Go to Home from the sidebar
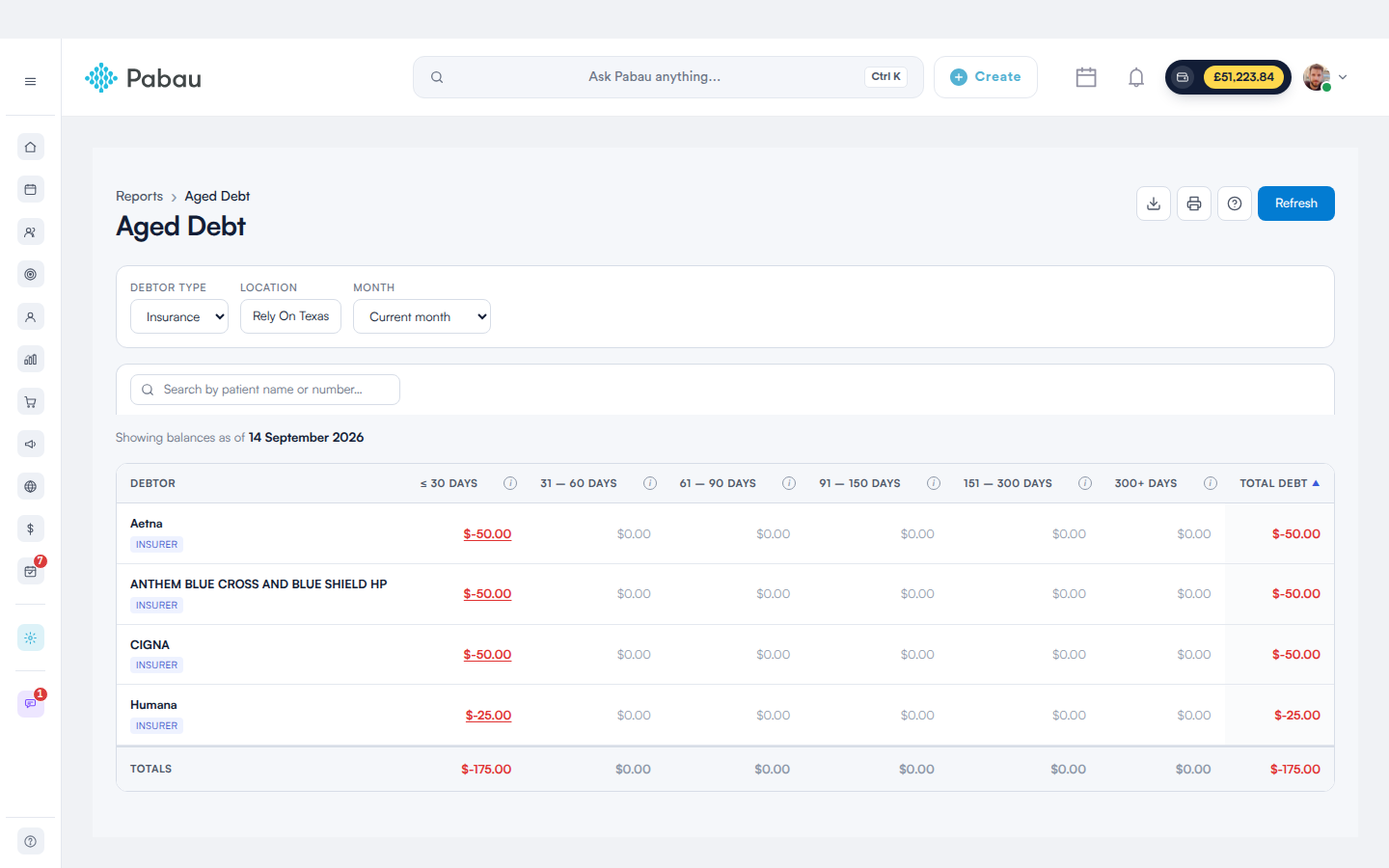 (31, 147)
